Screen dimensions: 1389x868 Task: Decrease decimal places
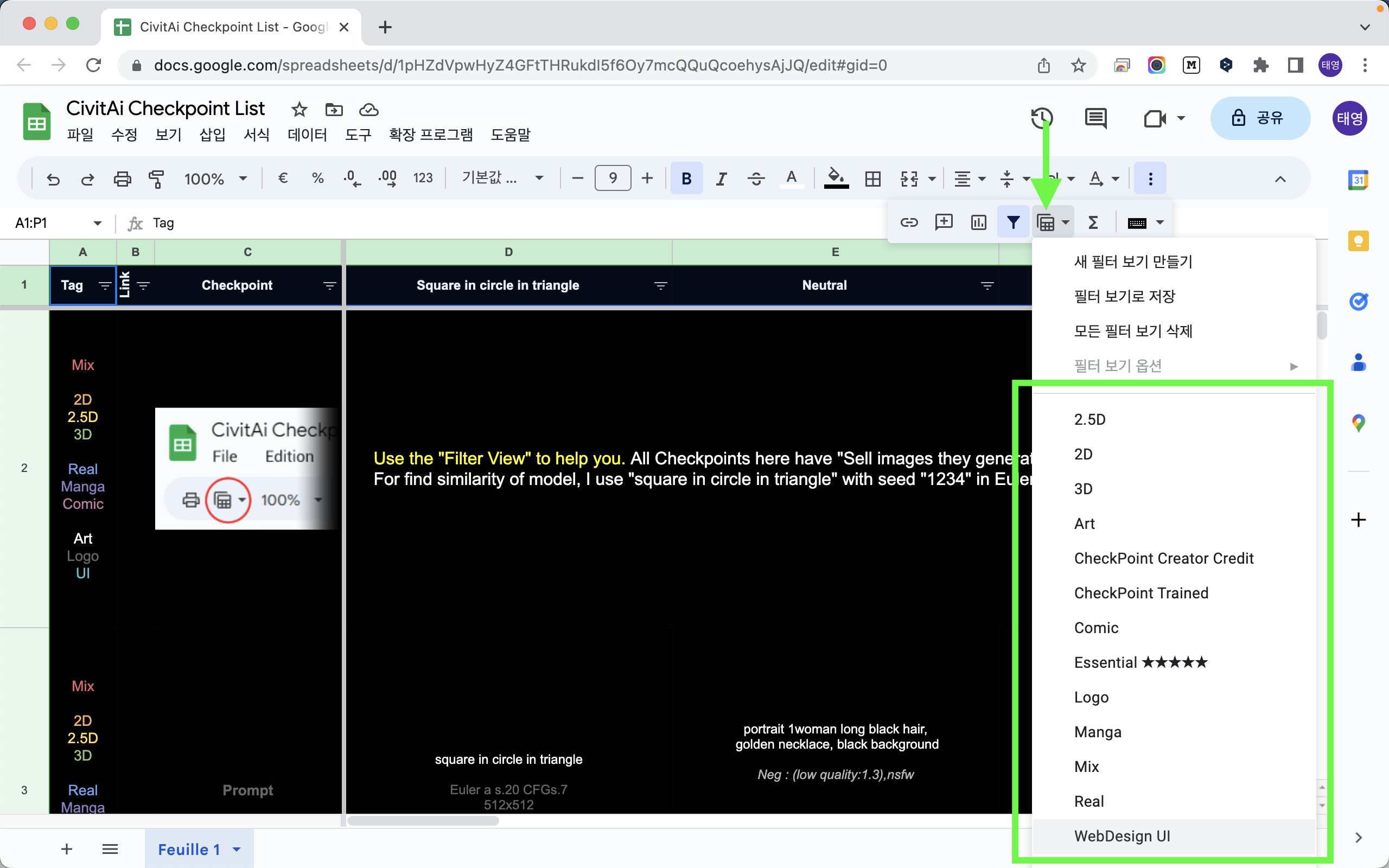tap(352, 178)
